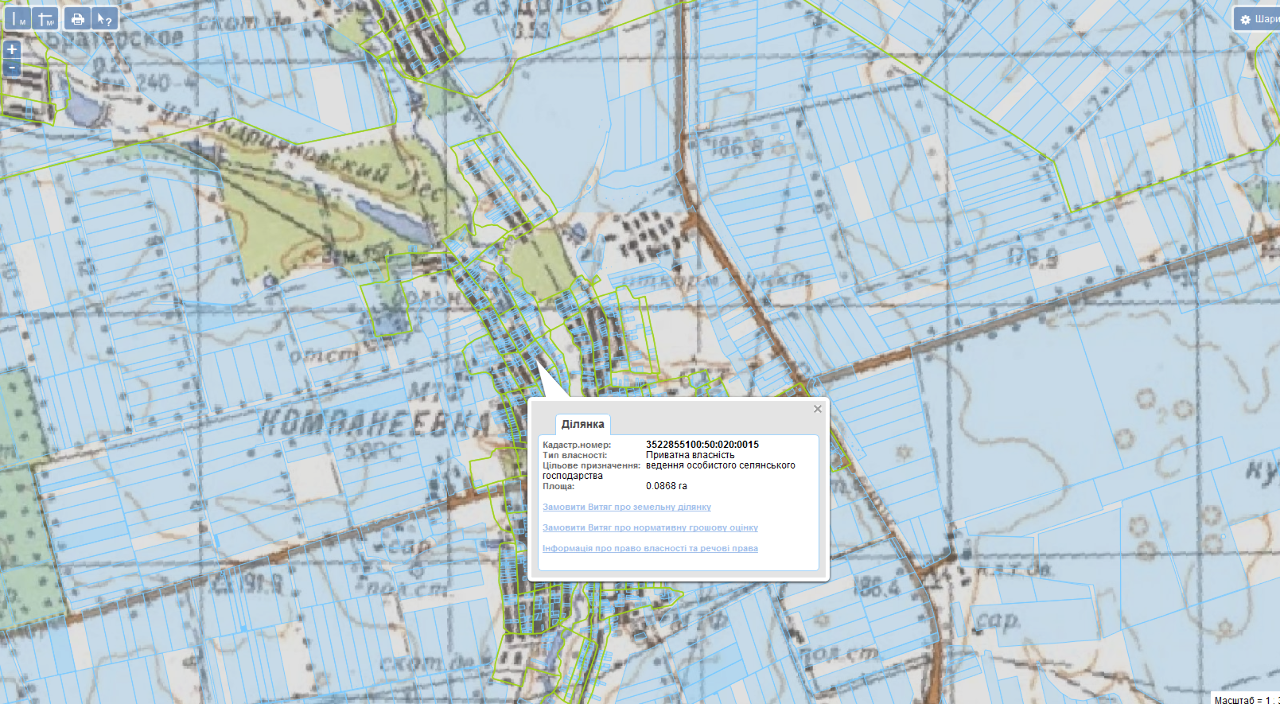Click the Площа label
This screenshot has height=704, width=1280.
point(558,486)
